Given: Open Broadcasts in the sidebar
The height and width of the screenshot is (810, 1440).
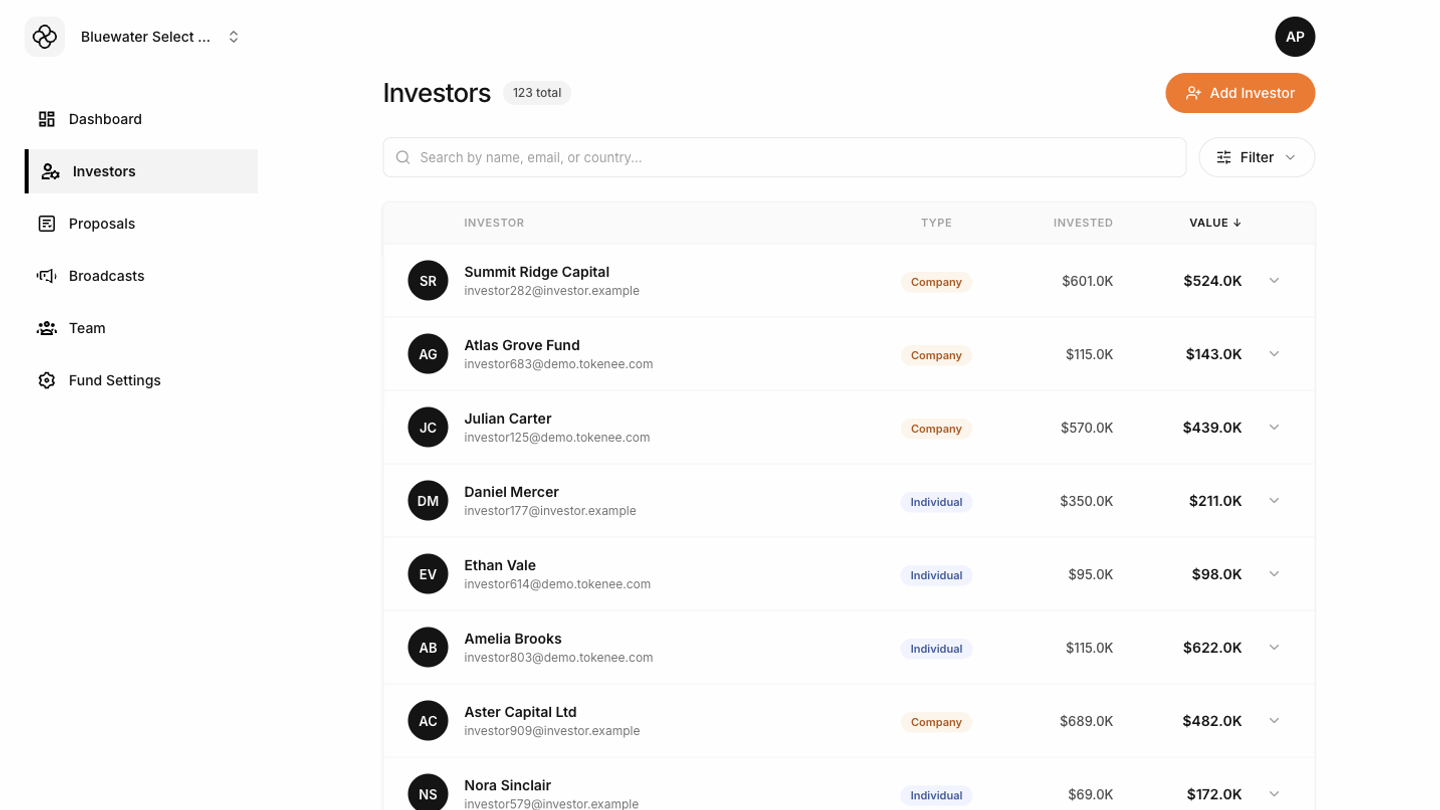Looking at the screenshot, I should click(106, 276).
